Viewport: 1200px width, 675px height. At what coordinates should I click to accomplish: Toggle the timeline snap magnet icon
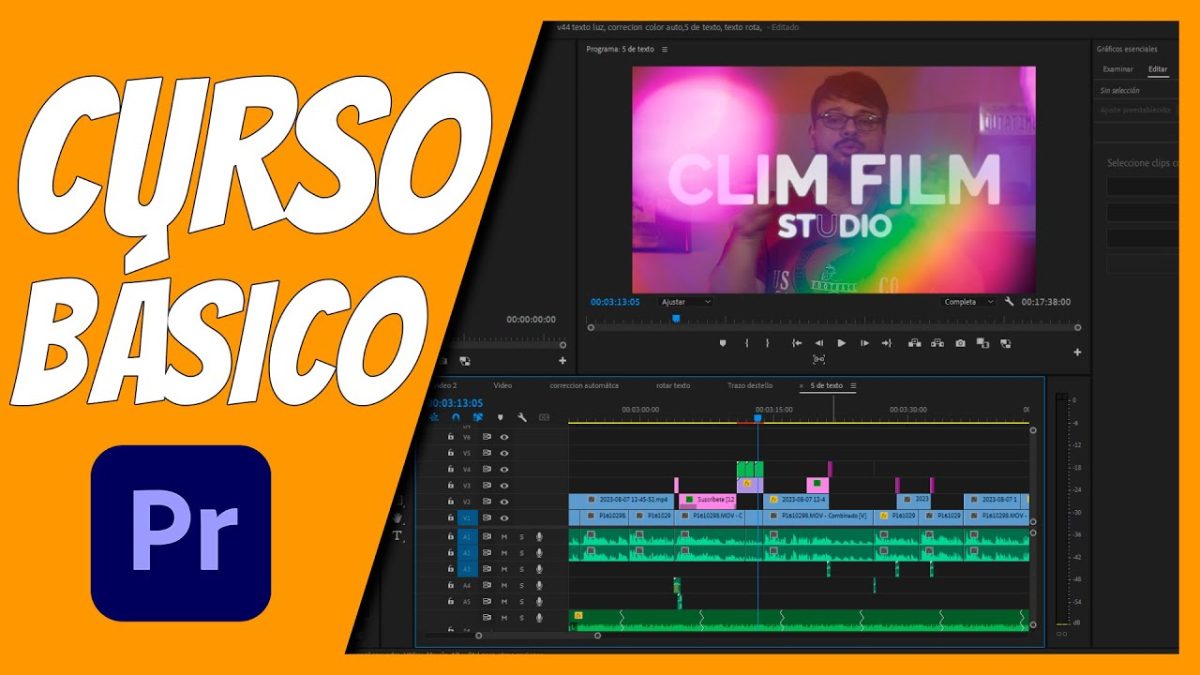pos(456,417)
